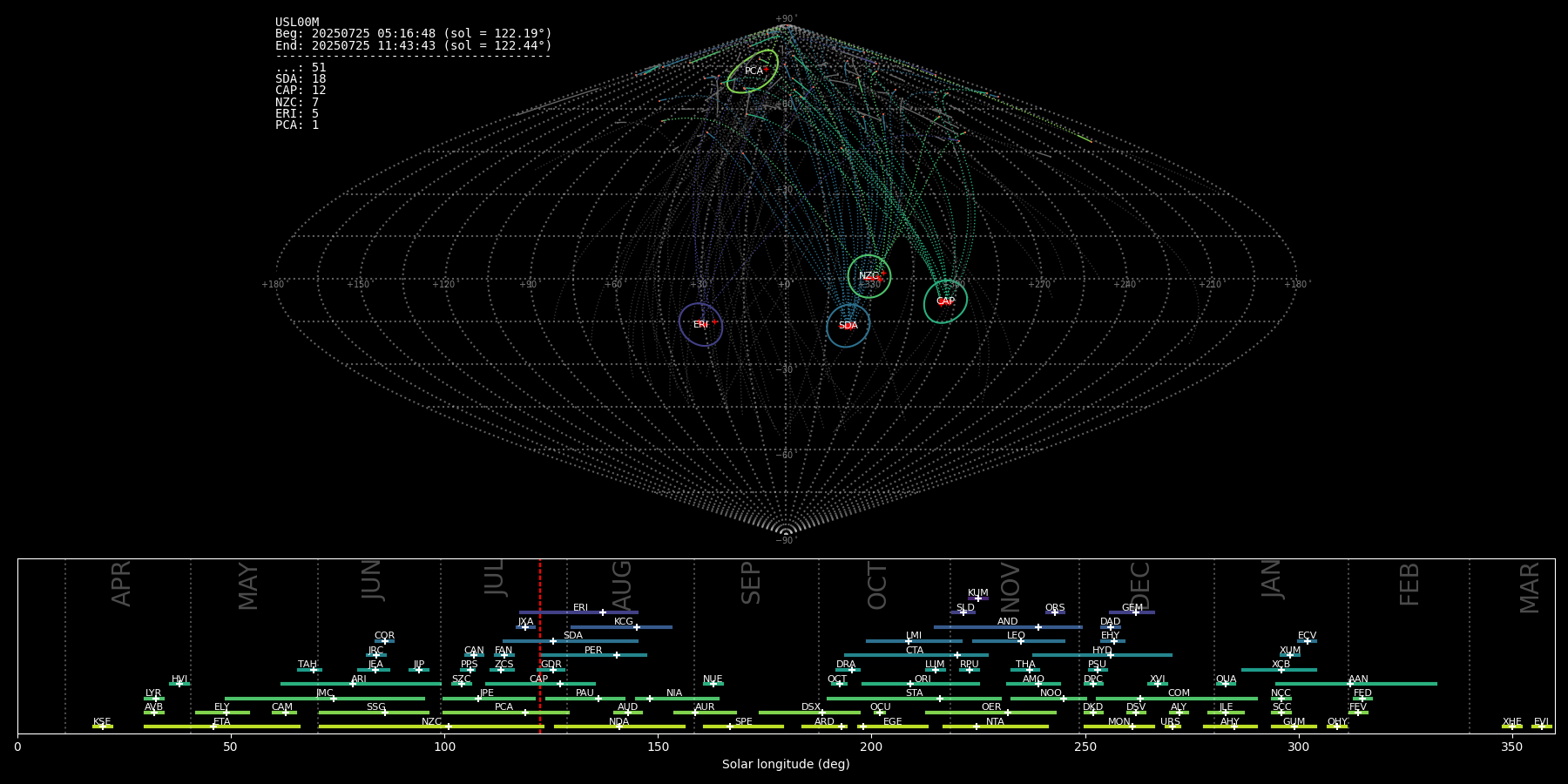Click the AAN shower bar in timeline
1568x784 pixels.
coord(1356,684)
